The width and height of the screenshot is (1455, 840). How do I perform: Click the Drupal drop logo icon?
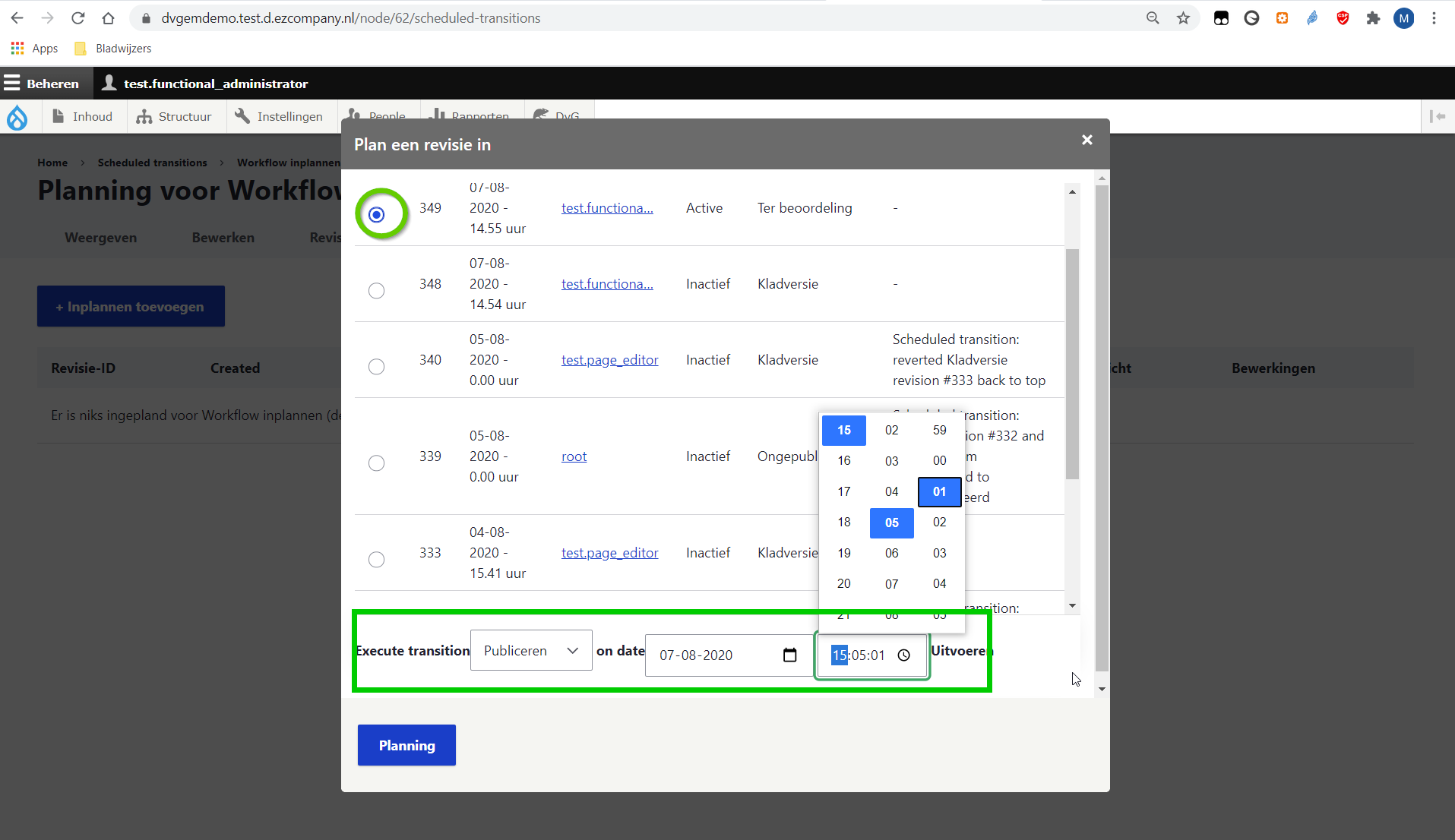click(x=17, y=117)
